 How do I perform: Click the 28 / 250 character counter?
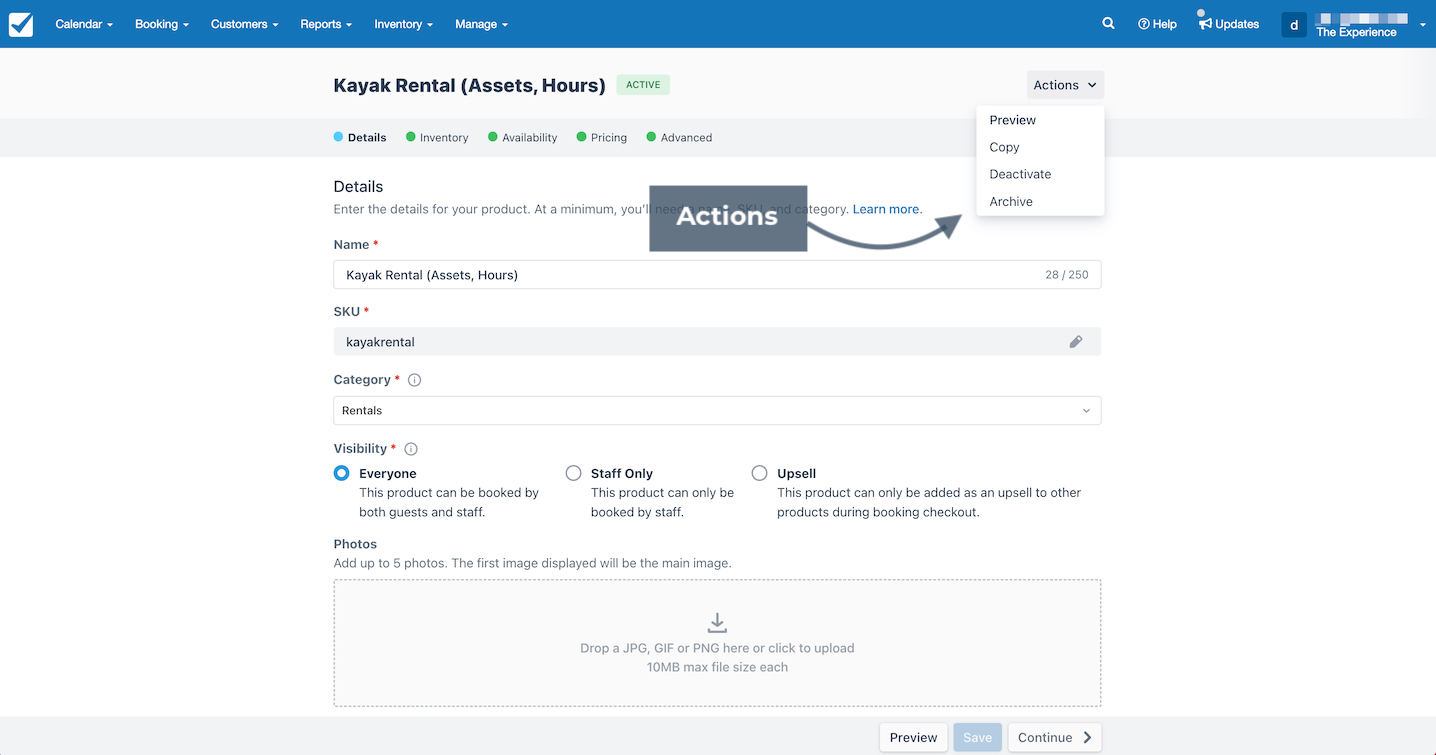1067,275
